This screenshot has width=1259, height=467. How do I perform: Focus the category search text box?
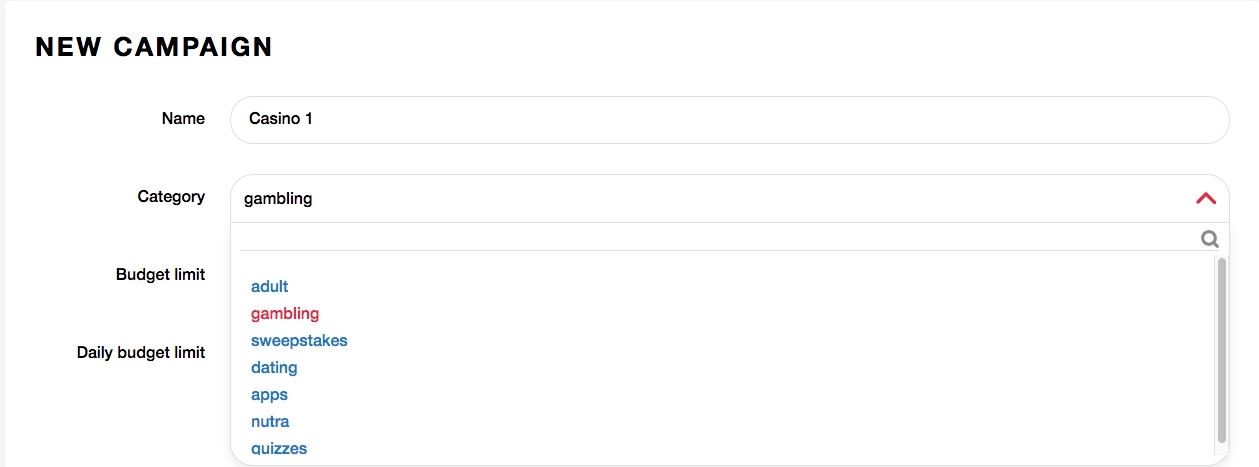pos(719,238)
